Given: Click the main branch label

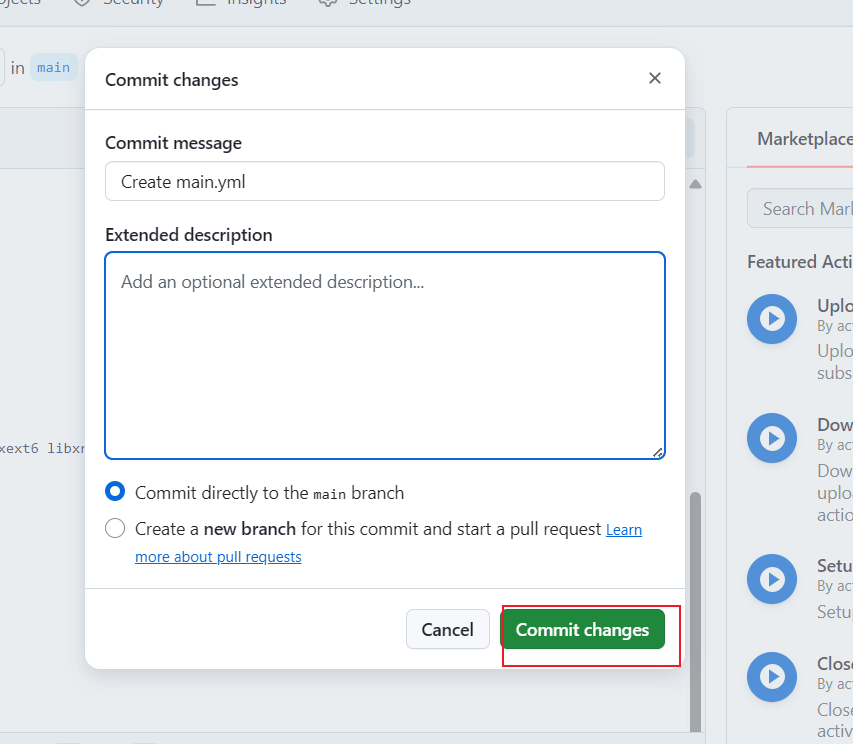Looking at the screenshot, I should pyautogui.click(x=53, y=68).
